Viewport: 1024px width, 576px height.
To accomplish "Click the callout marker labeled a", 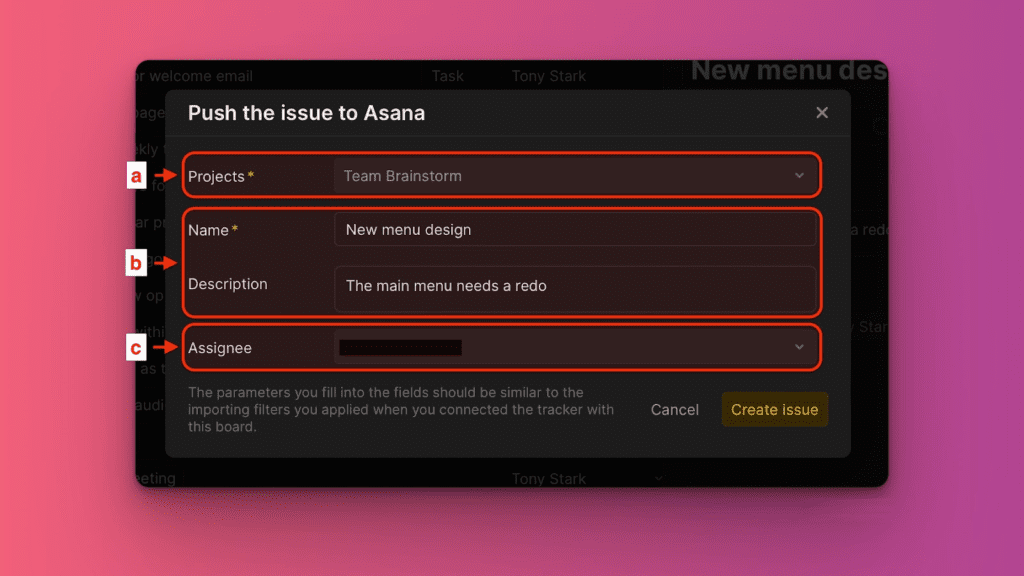I will point(137,175).
